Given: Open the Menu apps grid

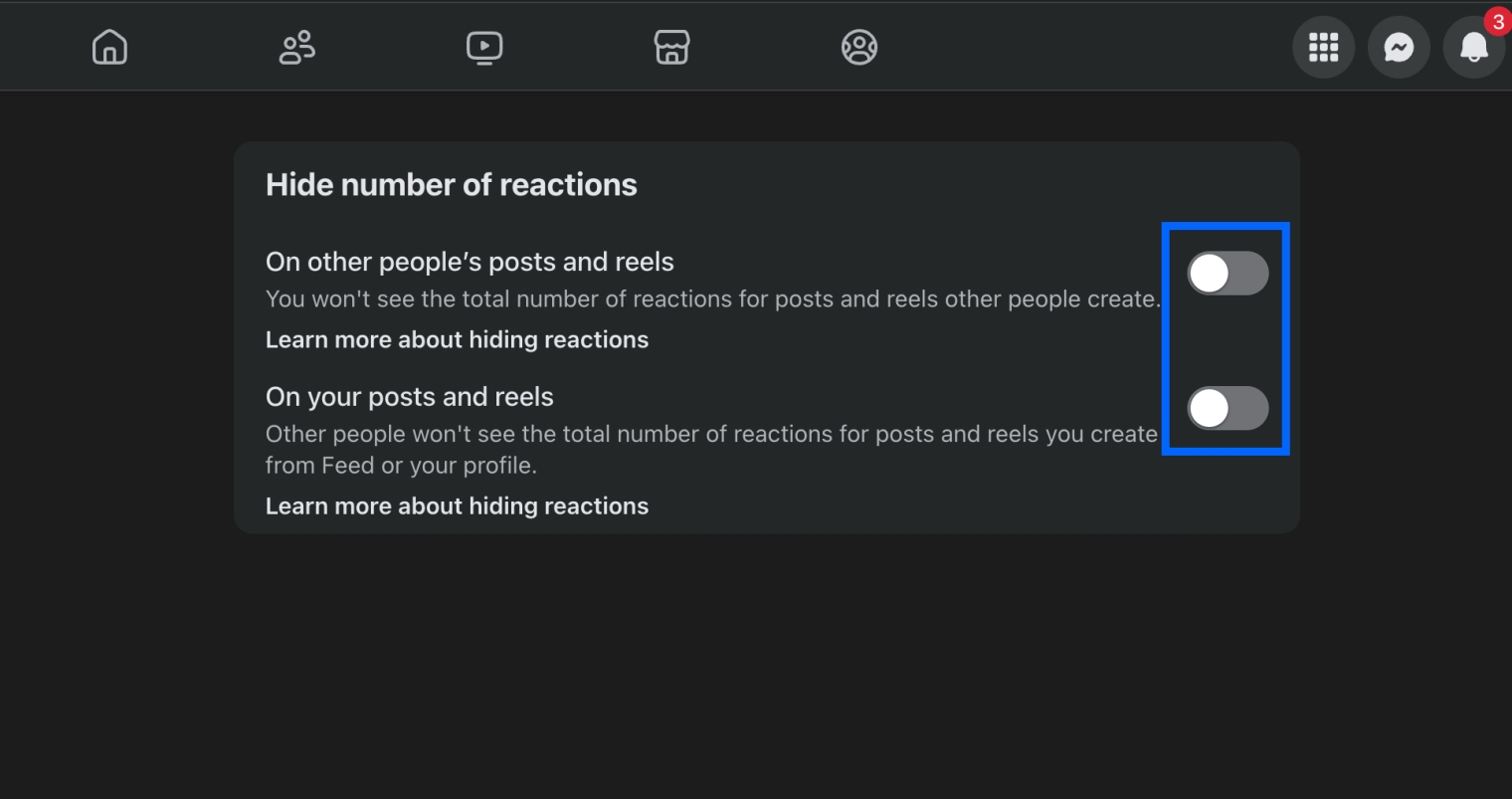Looking at the screenshot, I should click(x=1323, y=46).
